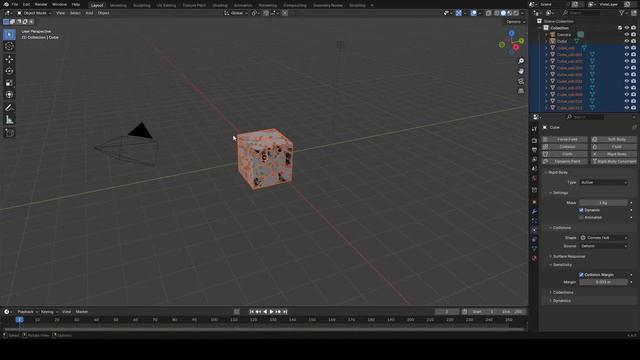The width and height of the screenshot is (640, 360).
Task: Toggle the Dynamic checkbox
Action: pos(581,210)
